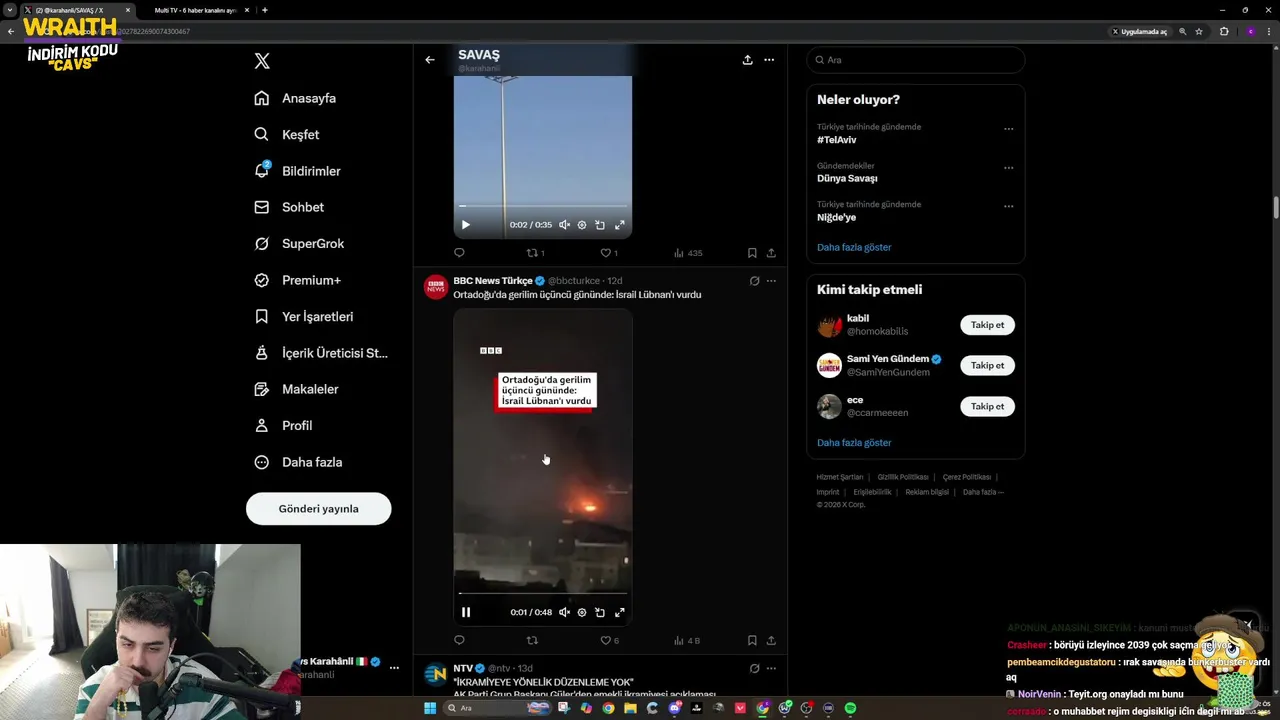
Task: Open more options on the NTV post
Action: click(x=771, y=668)
